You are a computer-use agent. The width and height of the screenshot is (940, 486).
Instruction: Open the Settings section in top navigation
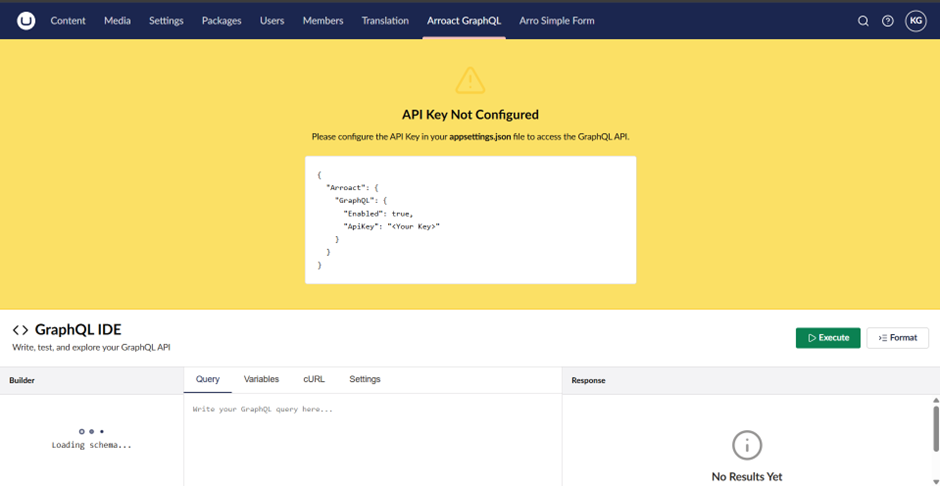[166, 21]
